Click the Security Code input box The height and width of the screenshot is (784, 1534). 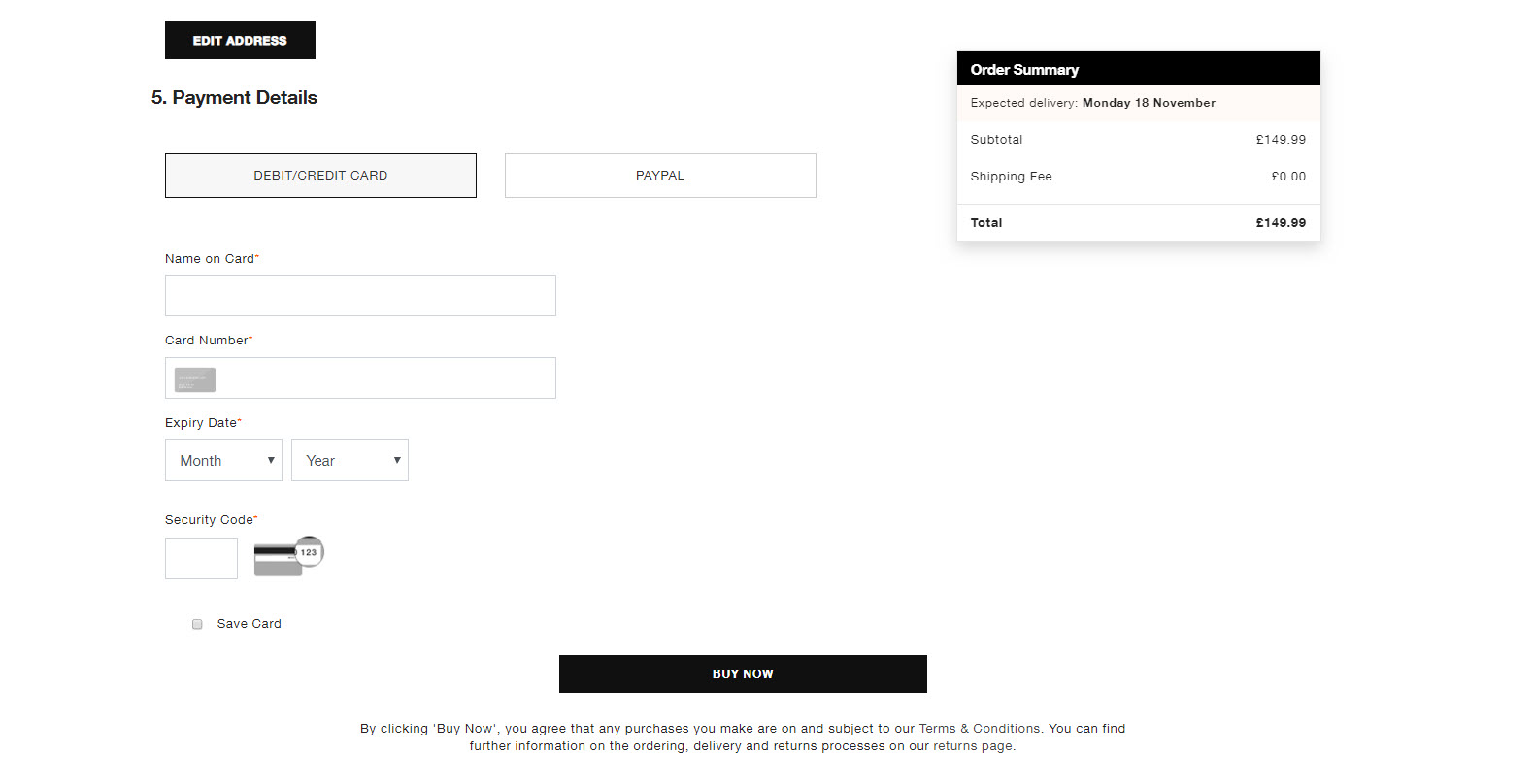(x=201, y=559)
